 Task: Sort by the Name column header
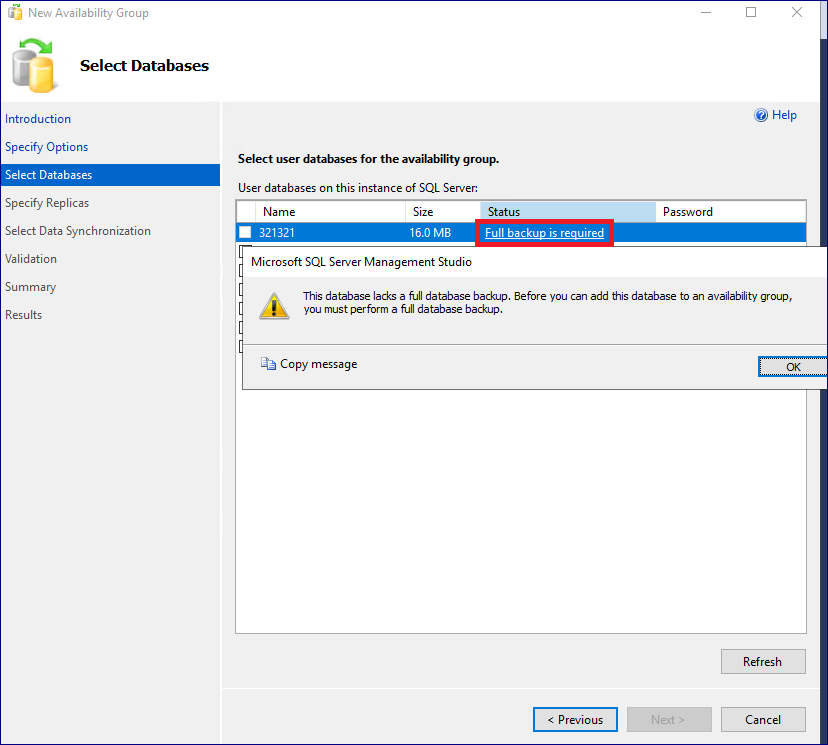point(330,212)
